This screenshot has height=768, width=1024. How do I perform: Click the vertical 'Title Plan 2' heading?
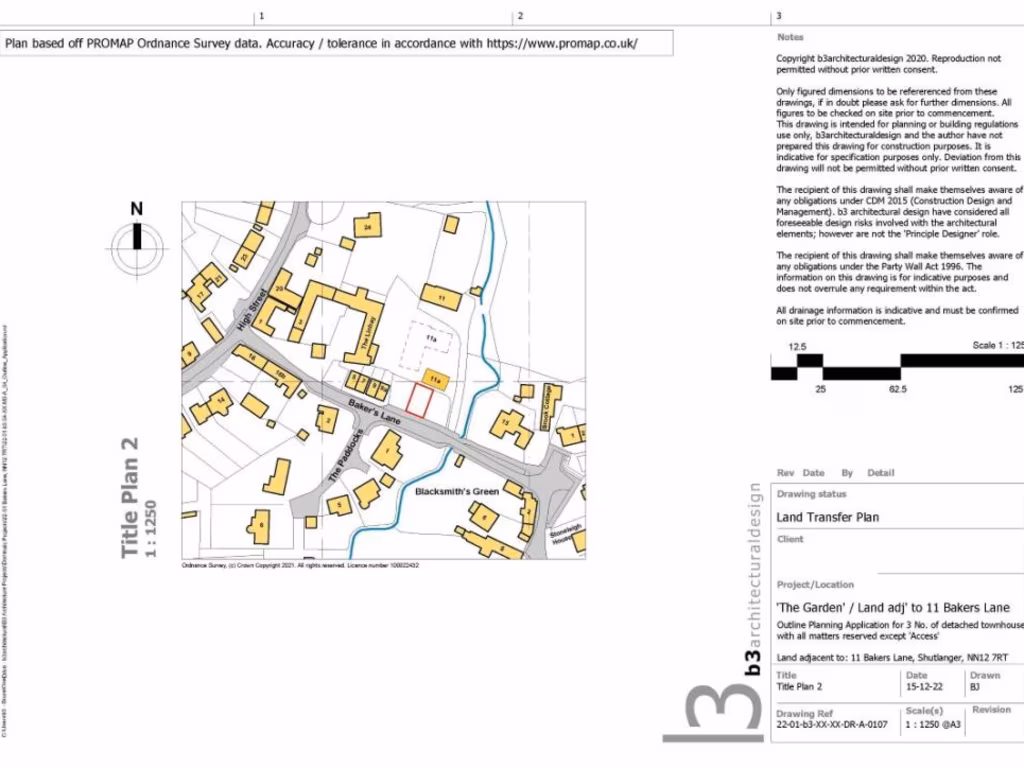tap(132, 498)
